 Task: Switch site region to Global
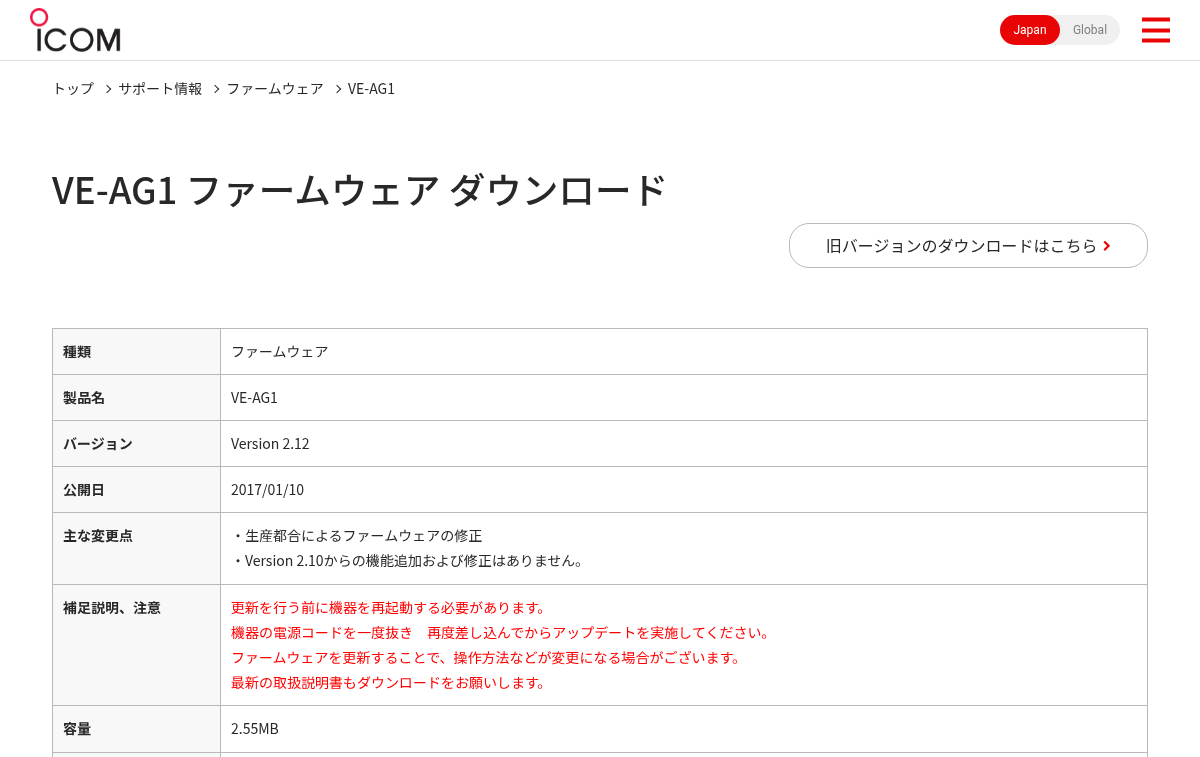tap(1090, 30)
